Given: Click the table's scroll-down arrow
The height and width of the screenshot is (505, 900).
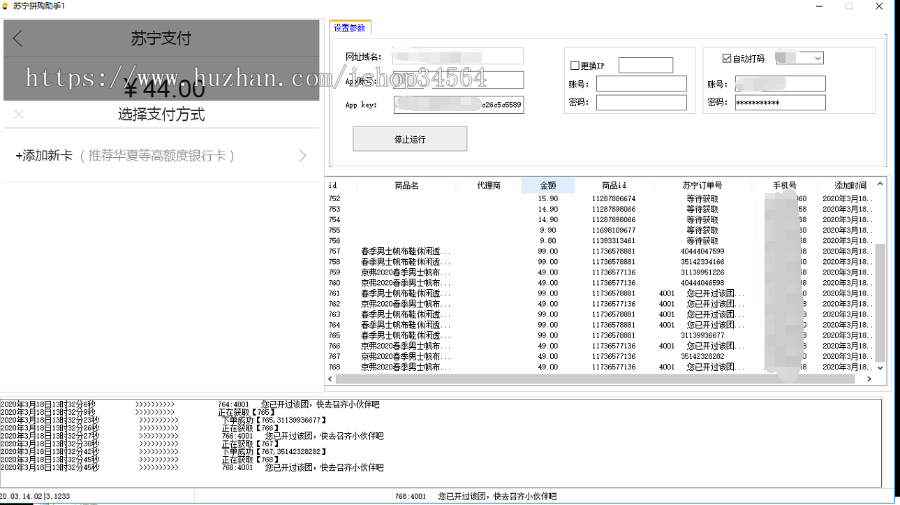Looking at the screenshot, I should [880, 368].
